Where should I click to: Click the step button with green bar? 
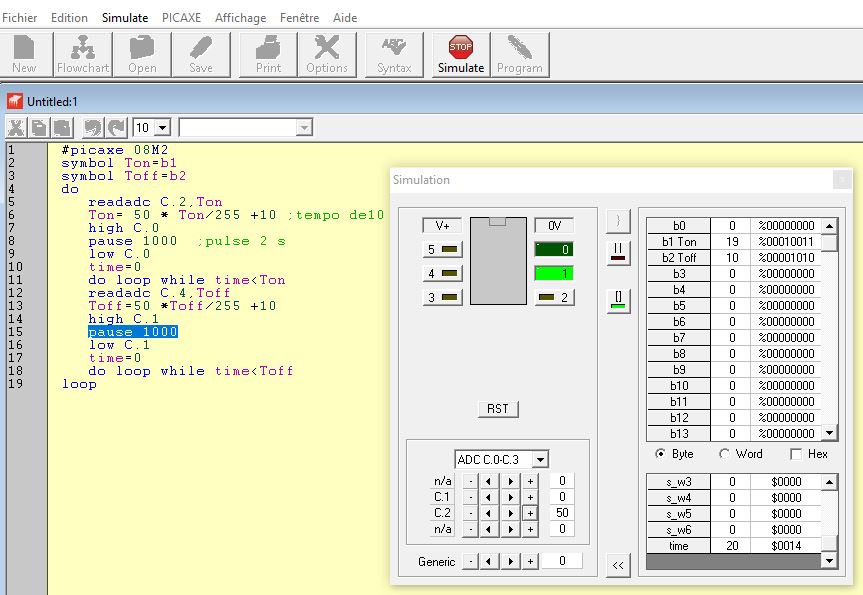click(618, 301)
